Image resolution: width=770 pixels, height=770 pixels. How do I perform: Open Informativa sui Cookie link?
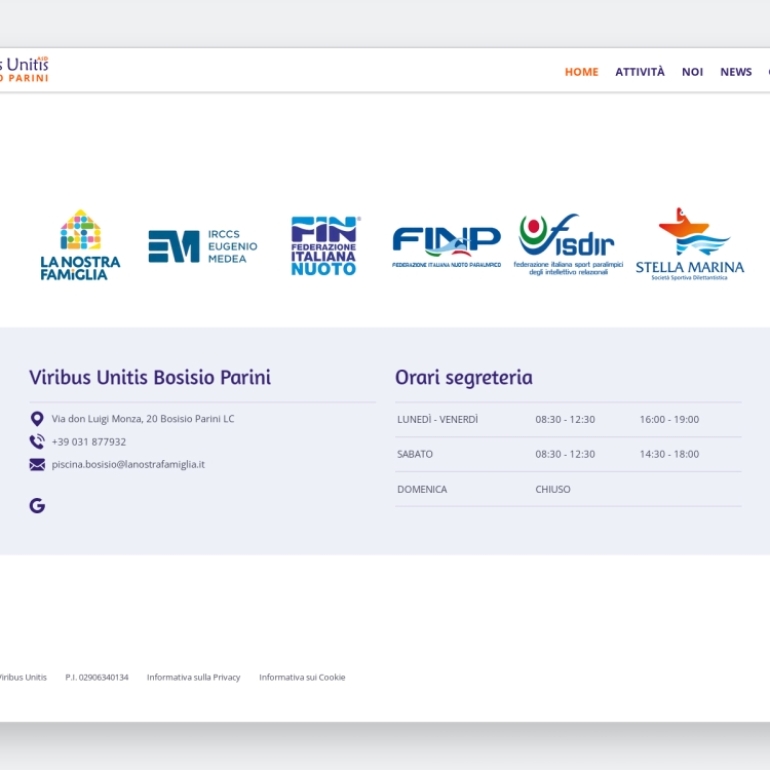click(x=302, y=677)
